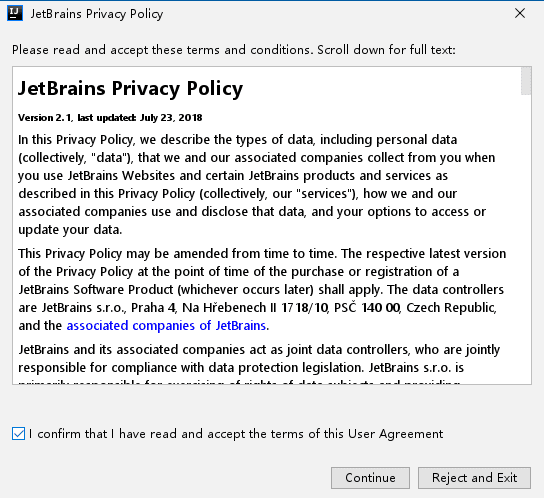
Task: Click the 'I confirm that I have read' label
Action: coord(236,434)
